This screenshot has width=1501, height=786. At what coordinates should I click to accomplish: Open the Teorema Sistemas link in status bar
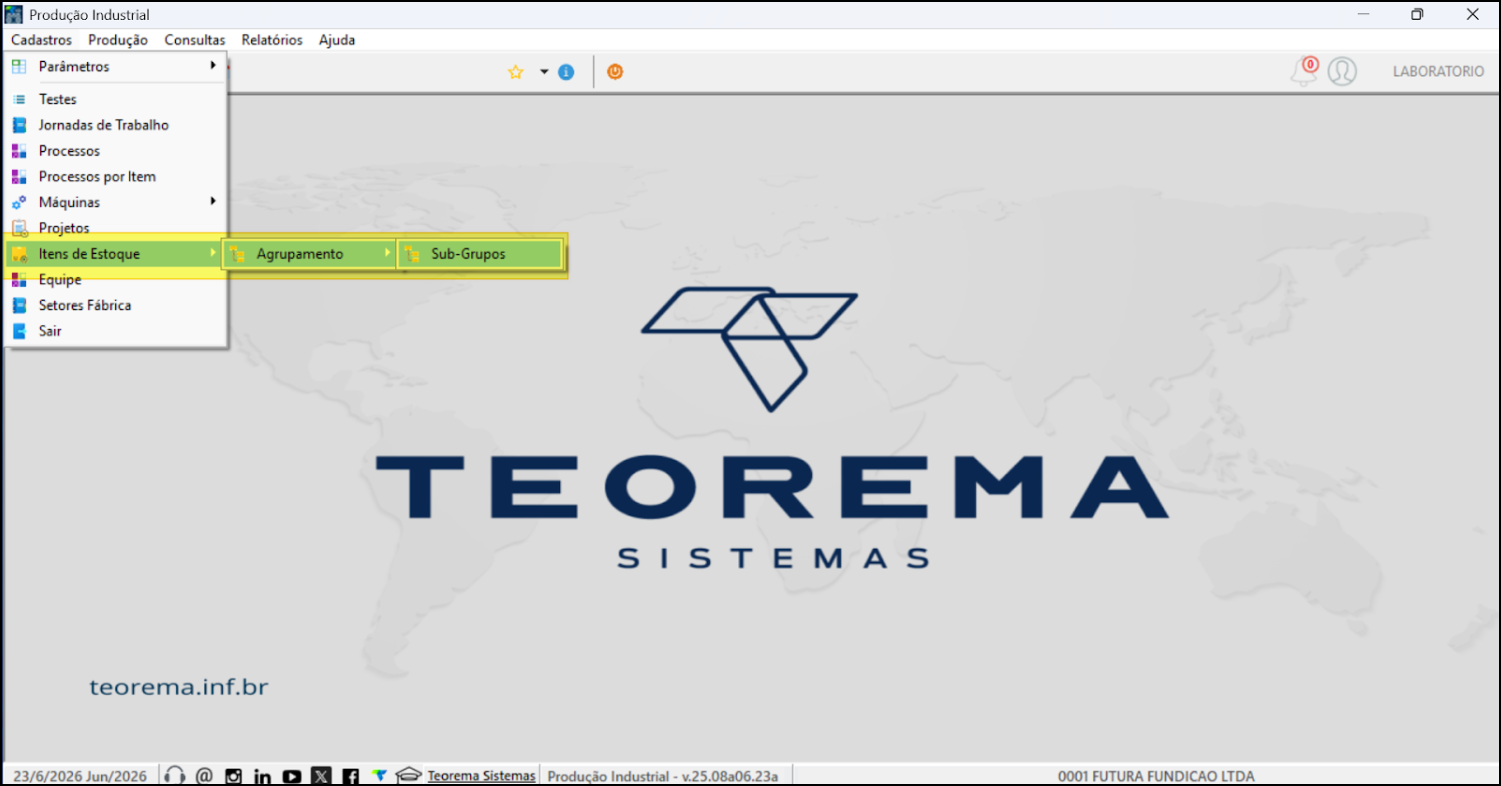[481, 776]
